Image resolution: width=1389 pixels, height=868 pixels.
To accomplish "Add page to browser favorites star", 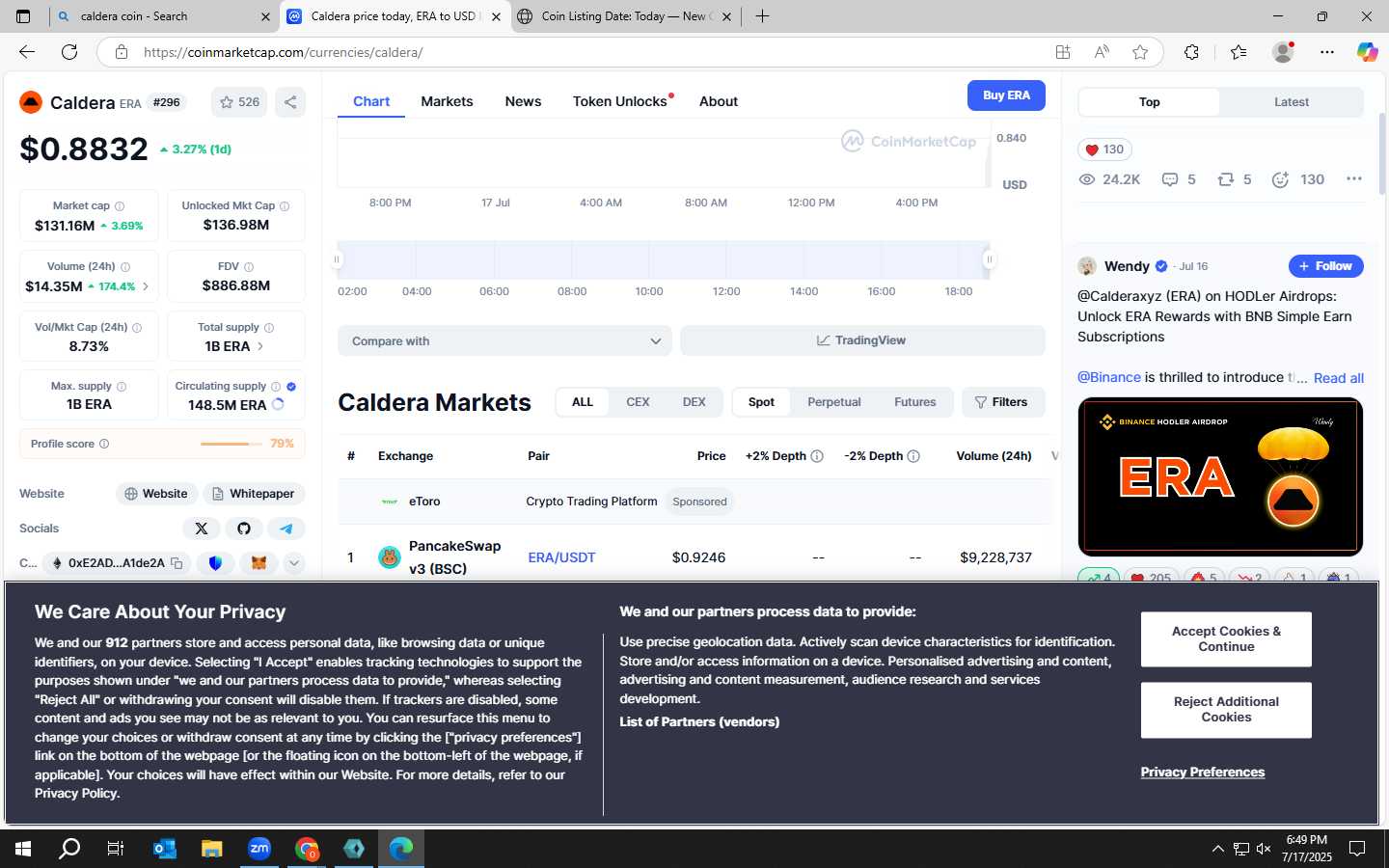I will tap(1140, 52).
